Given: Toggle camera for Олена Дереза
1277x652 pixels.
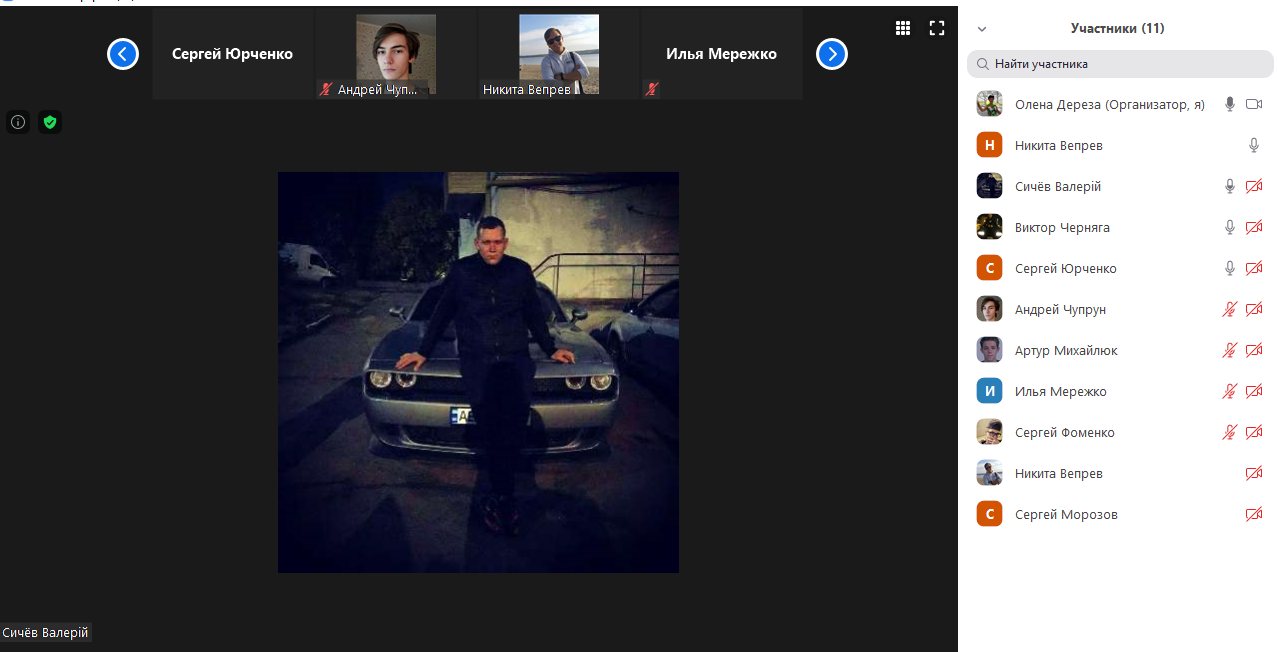Looking at the screenshot, I should (1254, 104).
